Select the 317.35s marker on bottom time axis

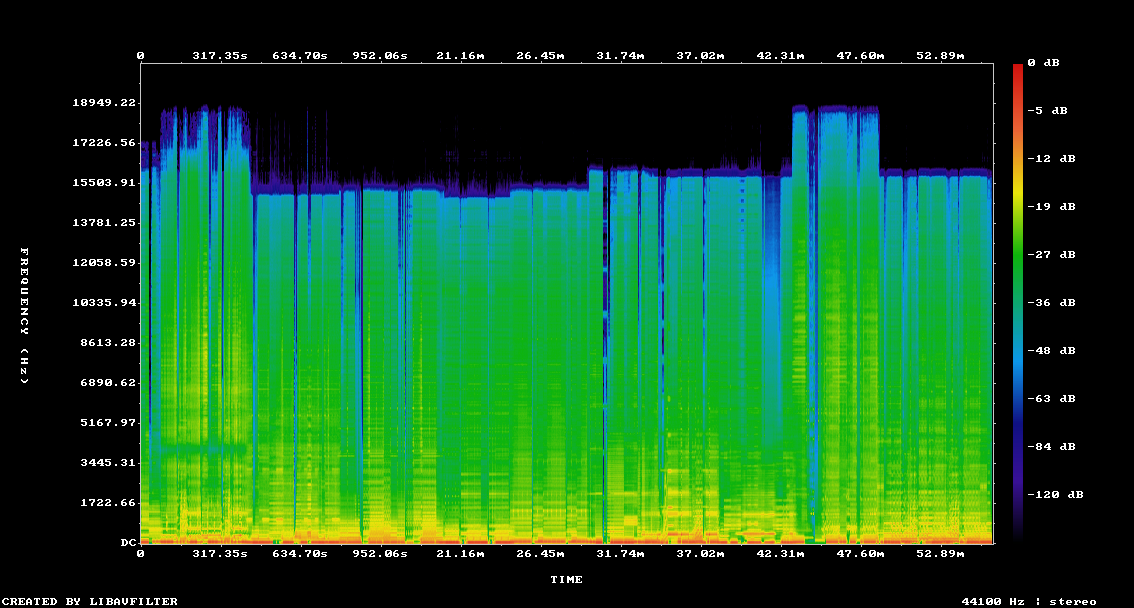(x=219, y=554)
